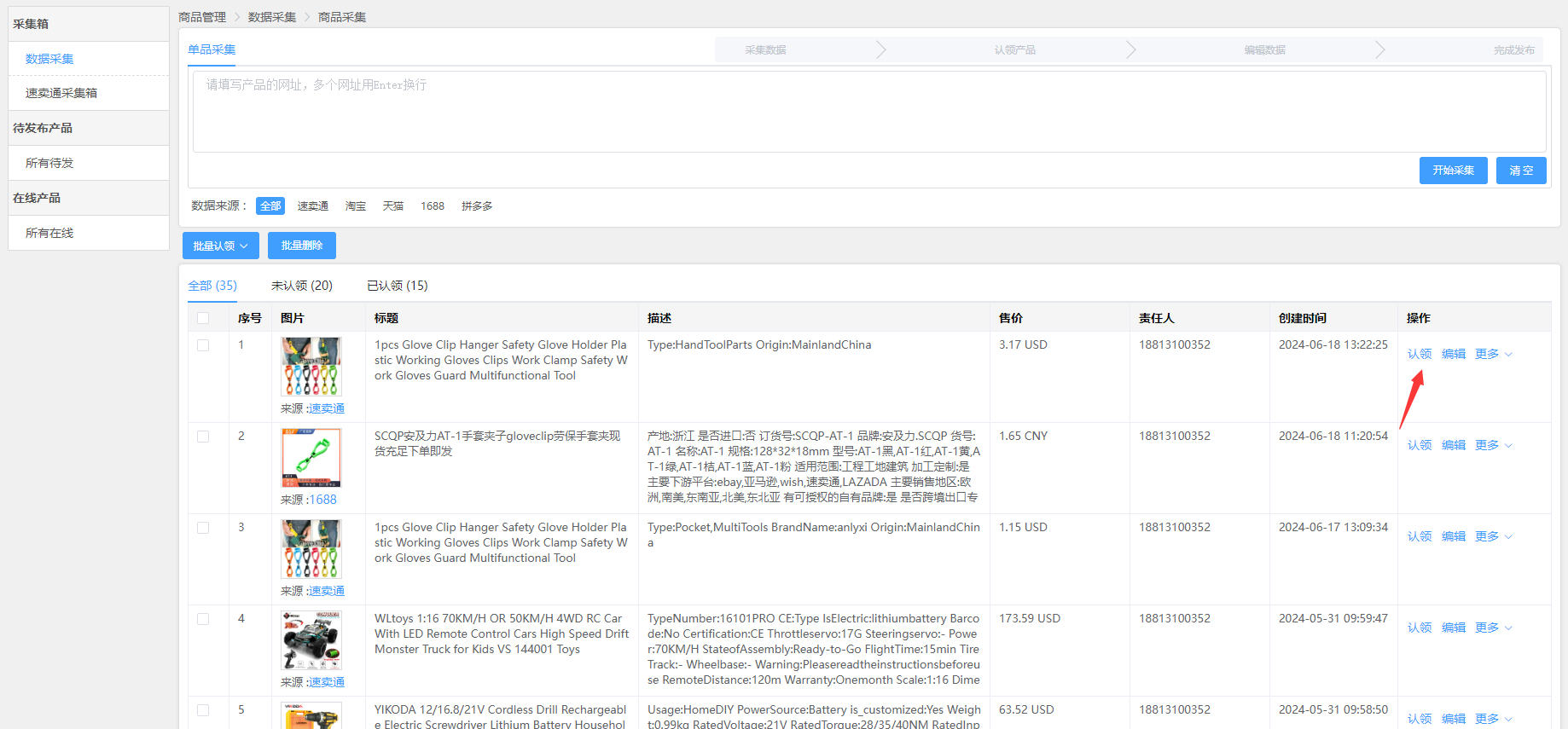Click 认领 for the 1.15 USD row
Viewport: 1568px width, 729px height.
coord(1420,536)
